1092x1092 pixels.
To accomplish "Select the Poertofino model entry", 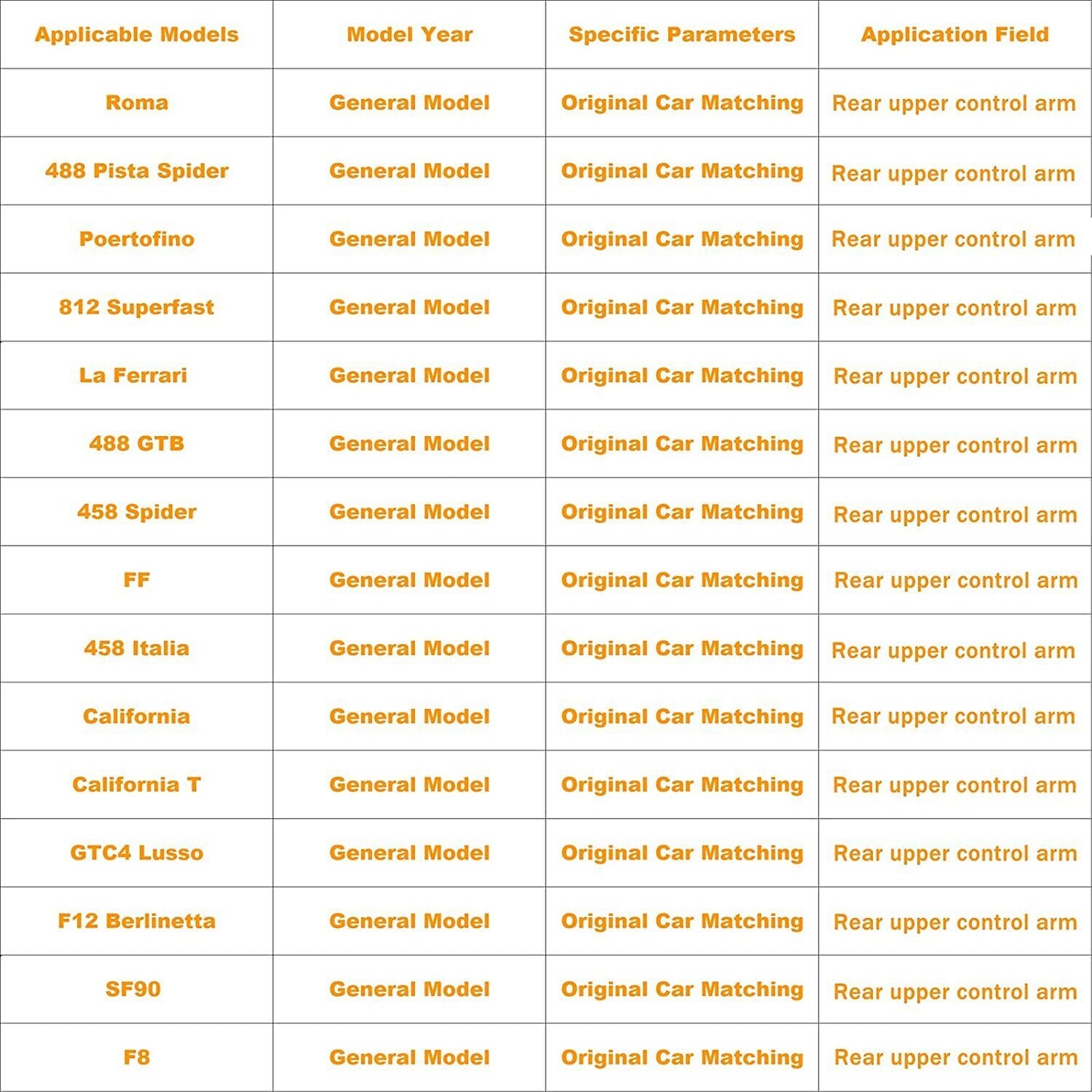I will [137, 239].
